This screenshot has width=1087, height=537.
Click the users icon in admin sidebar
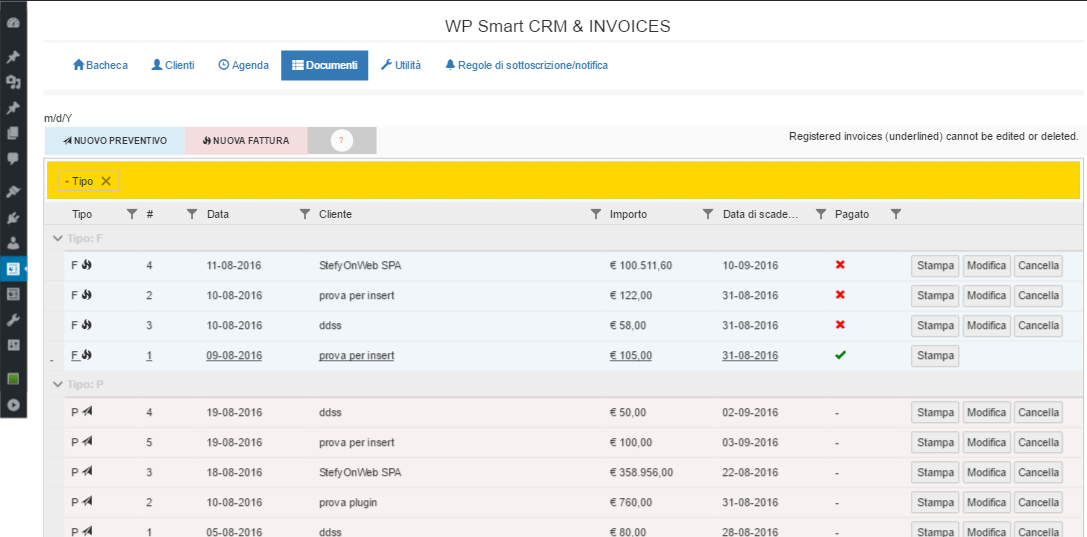click(x=13, y=242)
